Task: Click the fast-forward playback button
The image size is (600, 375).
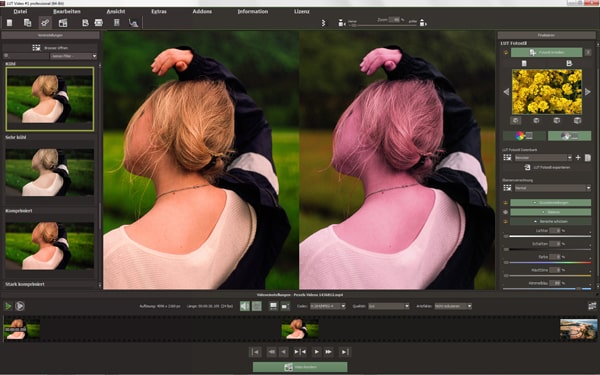Action: tap(328, 352)
